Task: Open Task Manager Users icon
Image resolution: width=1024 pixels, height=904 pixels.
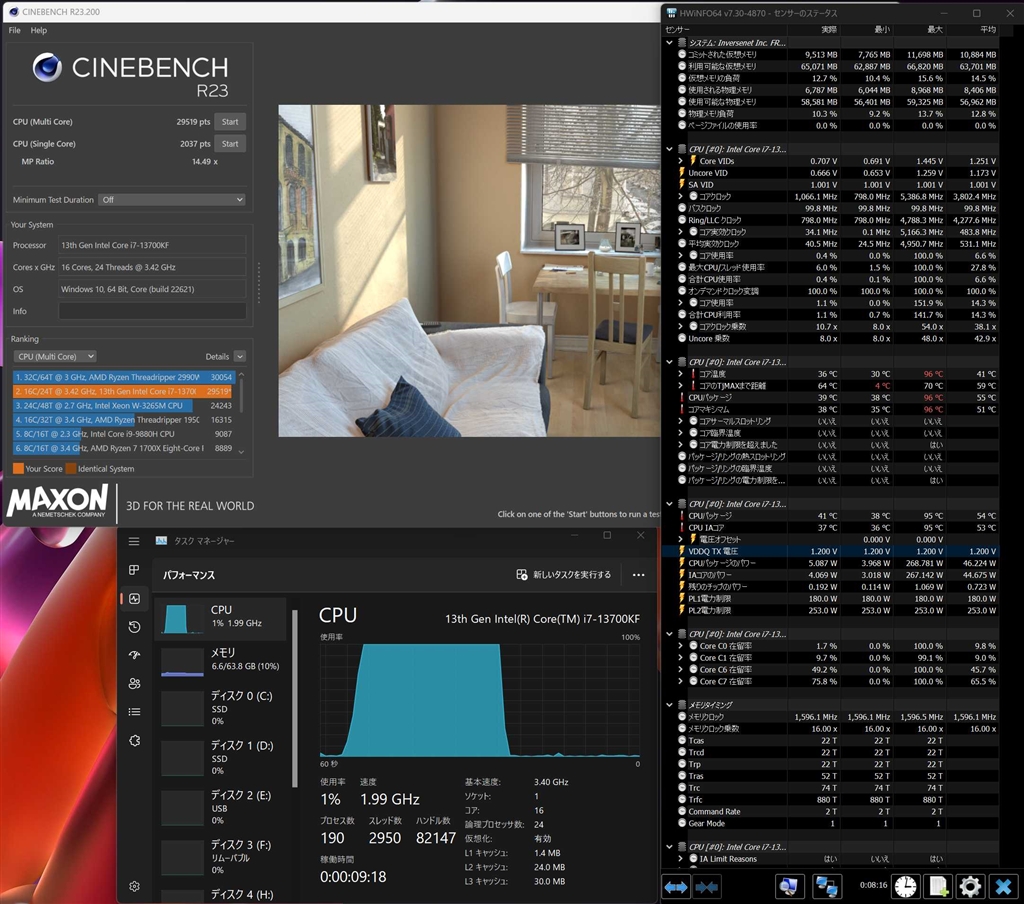Action: pyautogui.click(x=135, y=684)
